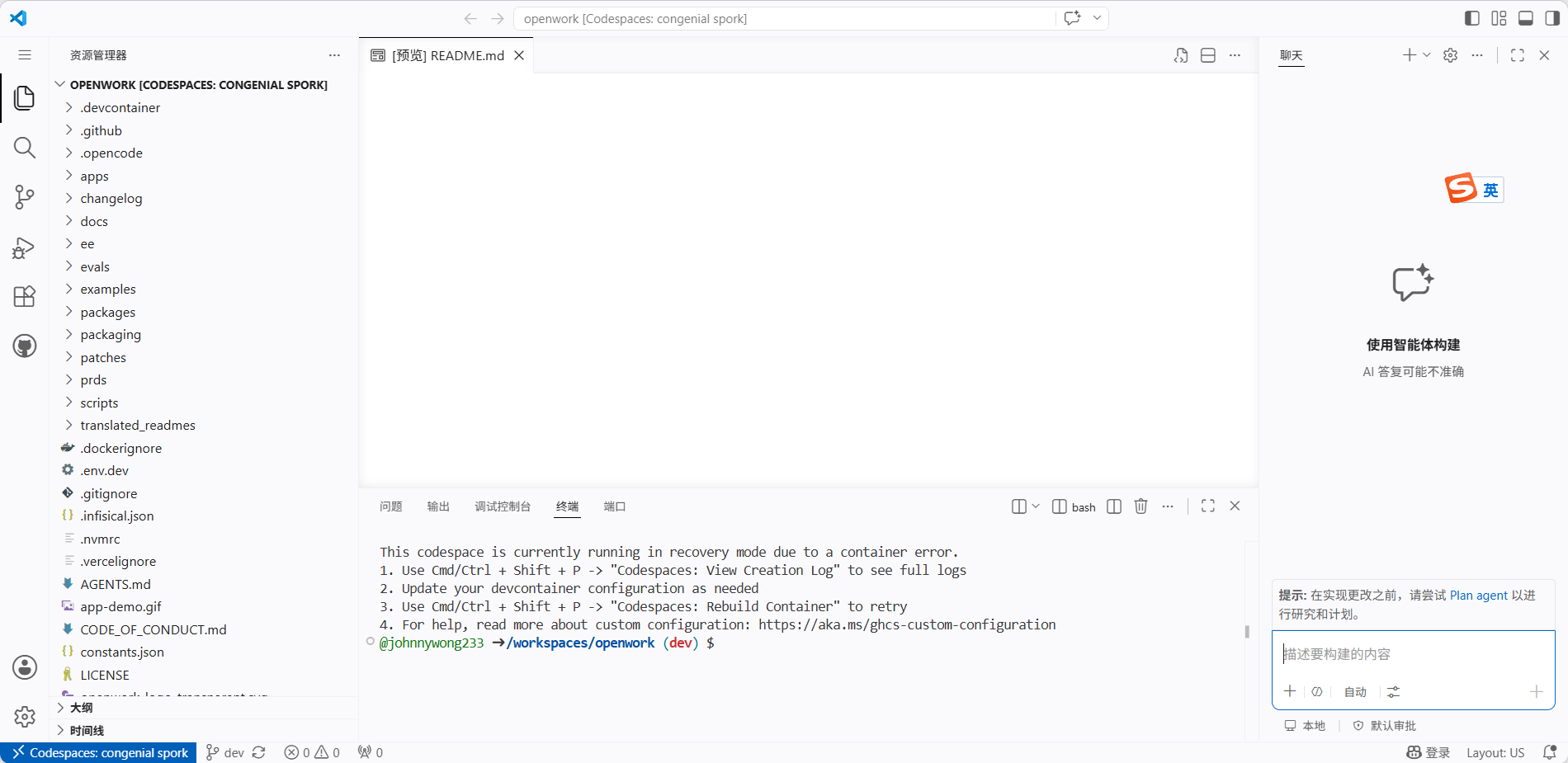Open the Search view in activity bar

tap(25, 148)
